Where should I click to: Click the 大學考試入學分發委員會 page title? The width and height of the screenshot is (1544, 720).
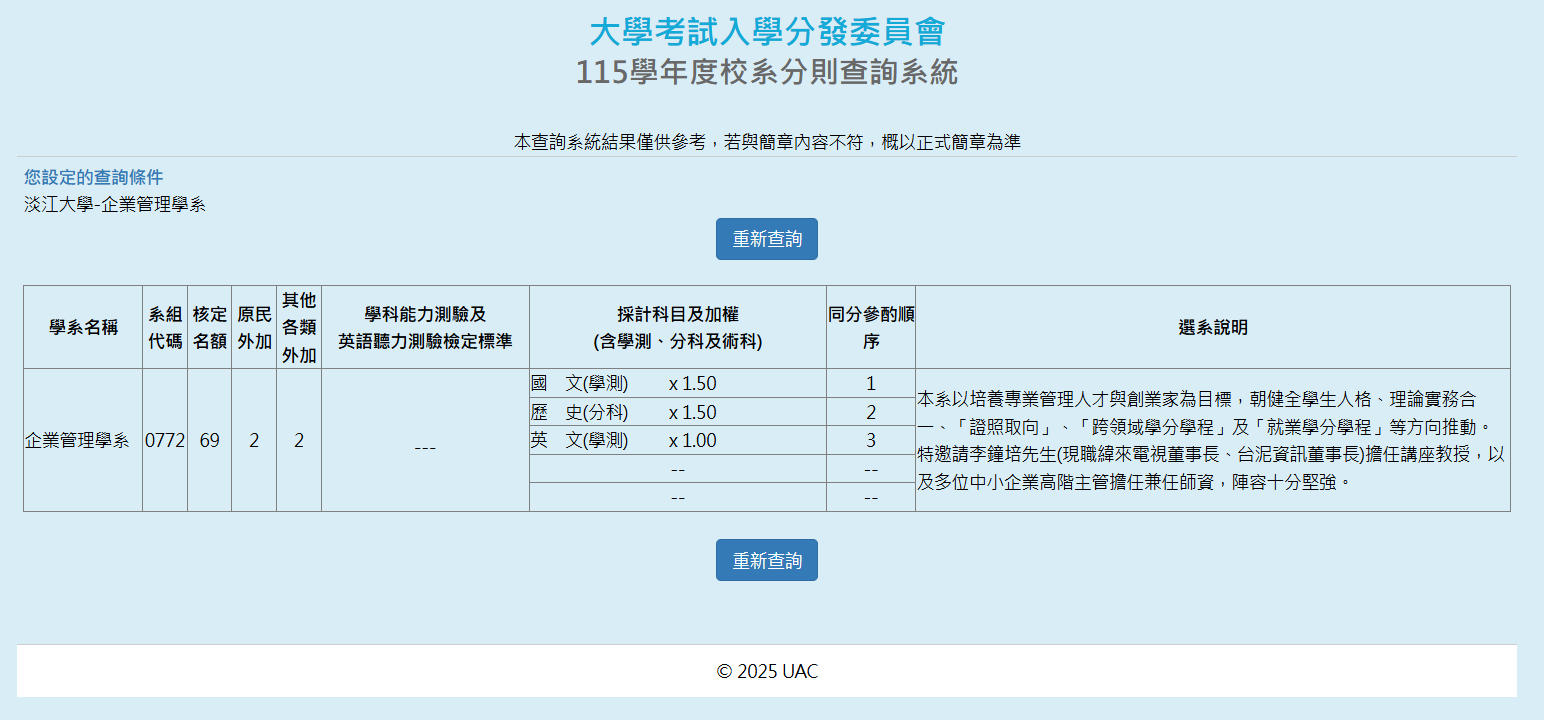(766, 32)
